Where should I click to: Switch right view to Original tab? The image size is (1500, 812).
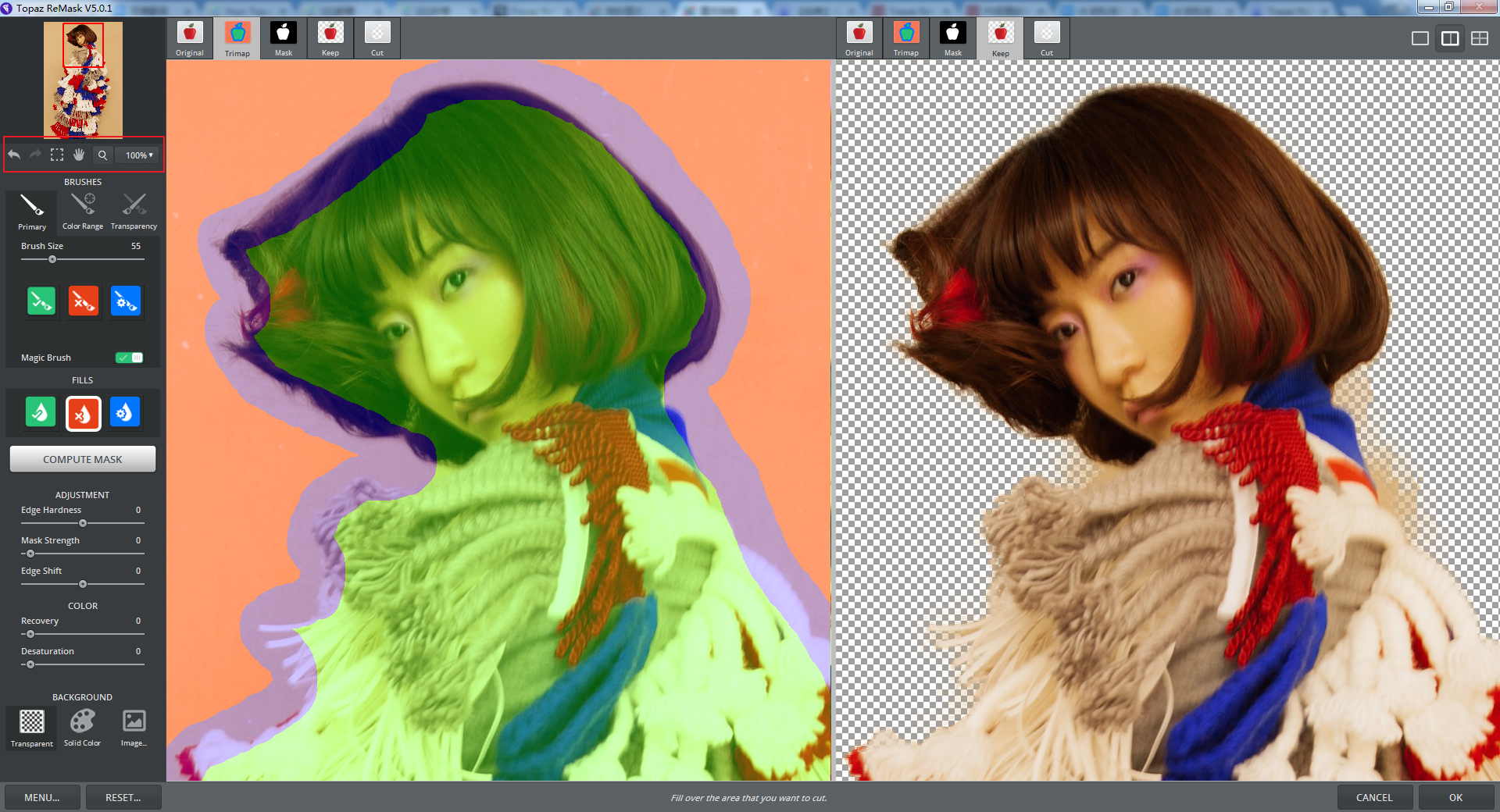[859, 38]
